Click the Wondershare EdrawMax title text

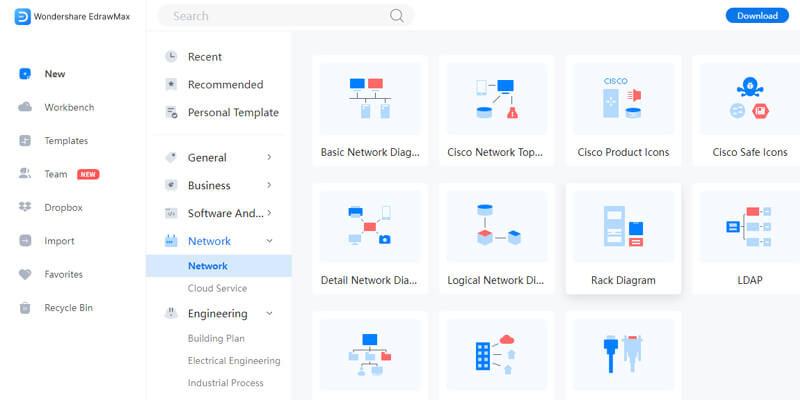(x=82, y=16)
